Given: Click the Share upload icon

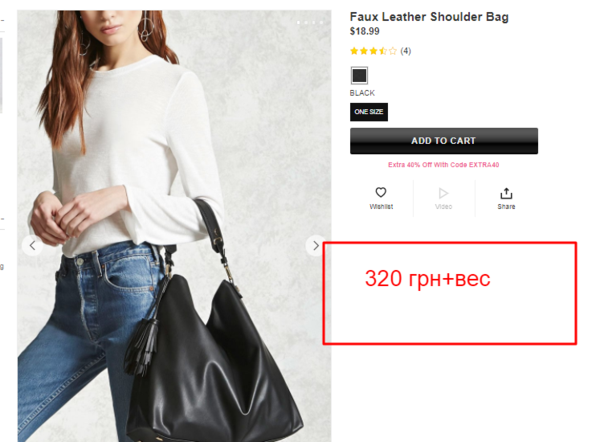Looking at the screenshot, I should [x=506, y=193].
